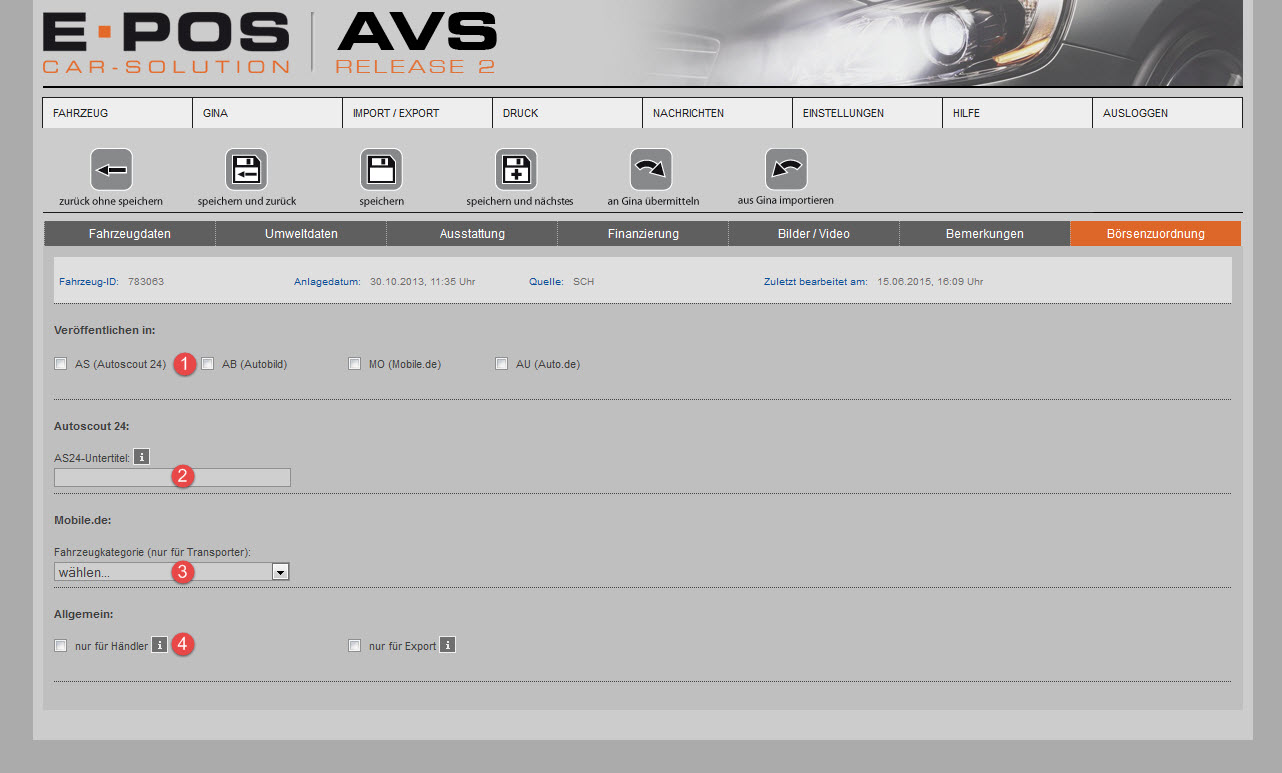This screenshot has height=773, width=1282.
Task: Toggle the AU (Auto.de) checkbox
Action: pyautogui.click(x=502, y=364)
